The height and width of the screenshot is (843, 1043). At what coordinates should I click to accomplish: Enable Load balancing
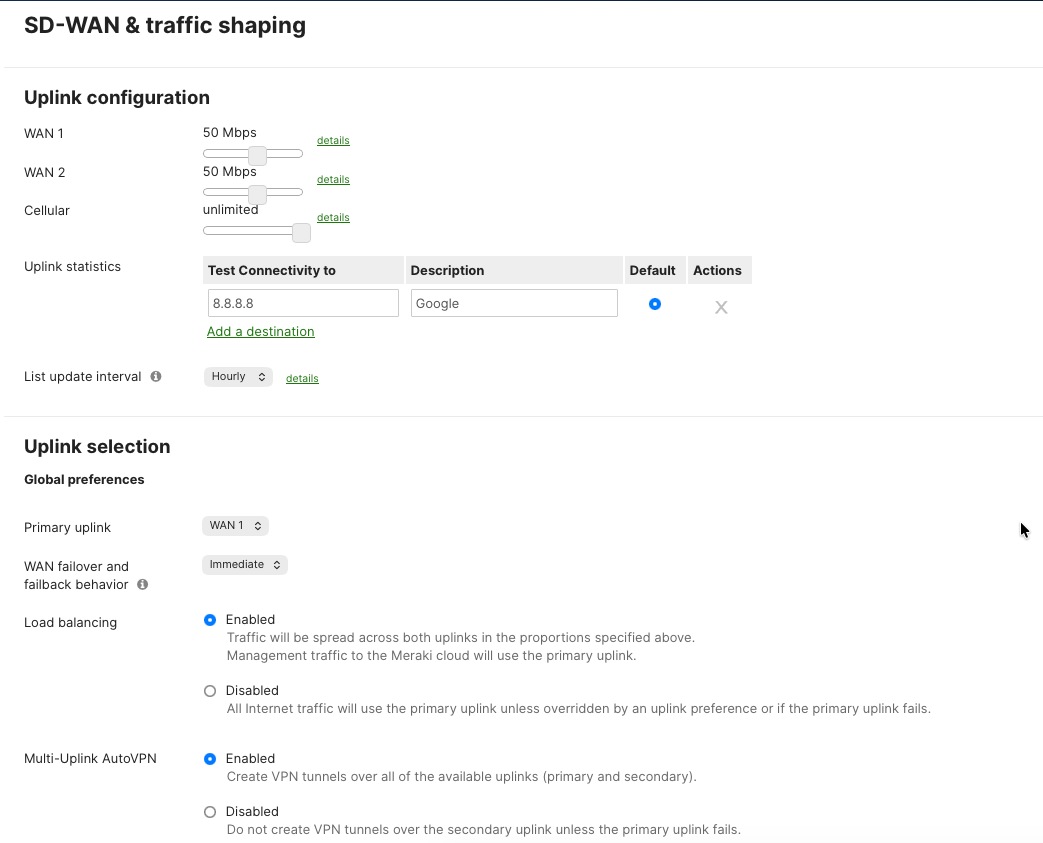point(210,619)
